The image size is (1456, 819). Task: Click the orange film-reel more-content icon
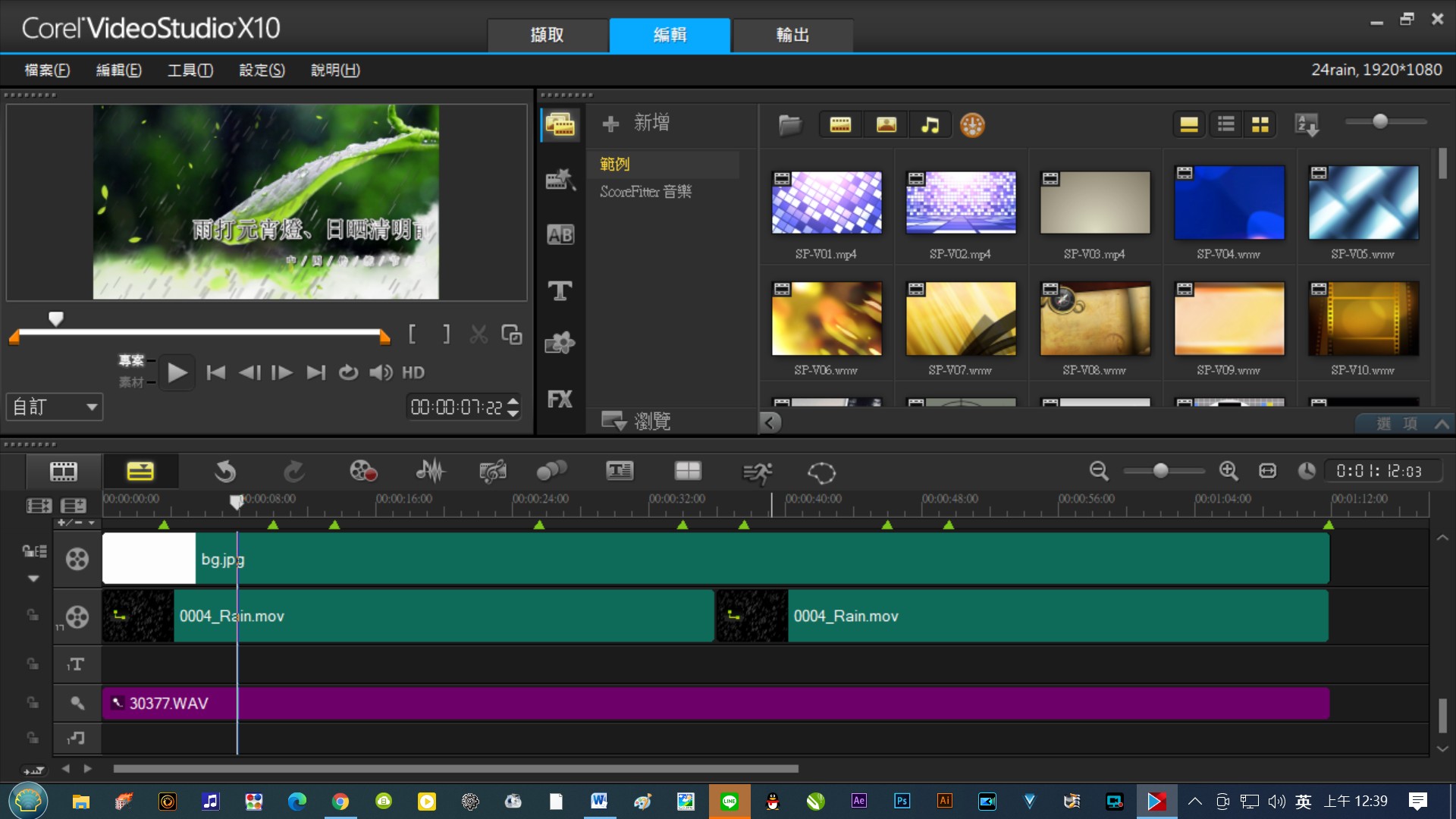972,124
